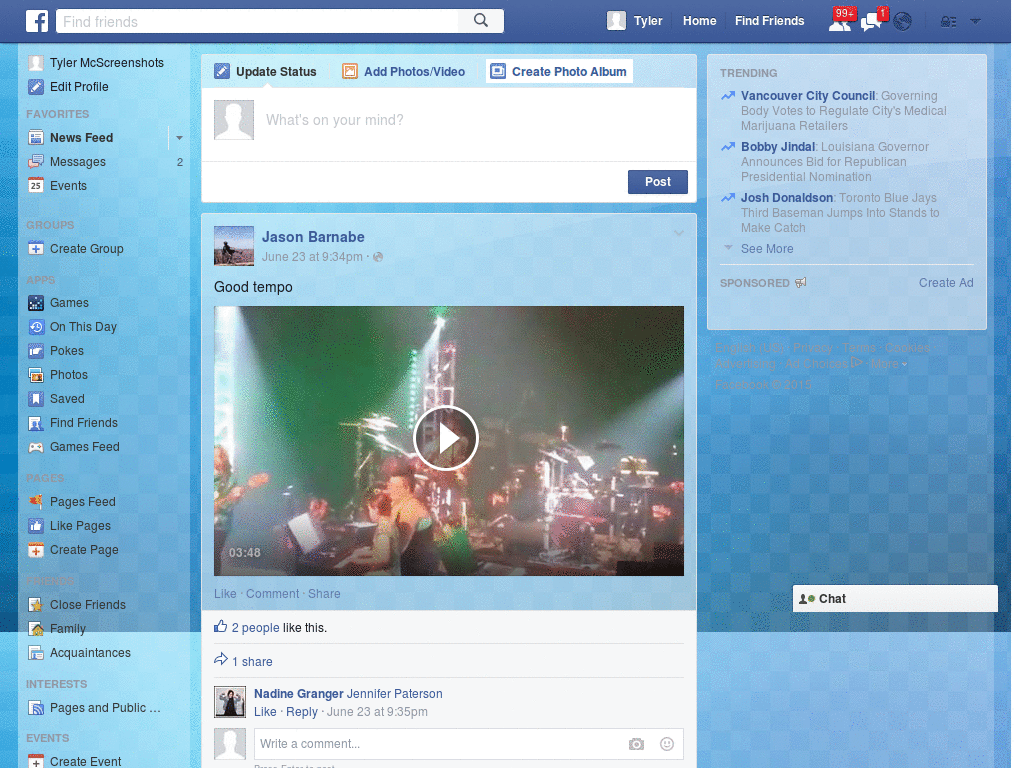Open the messages icon in top bar

tap(873, 21)
